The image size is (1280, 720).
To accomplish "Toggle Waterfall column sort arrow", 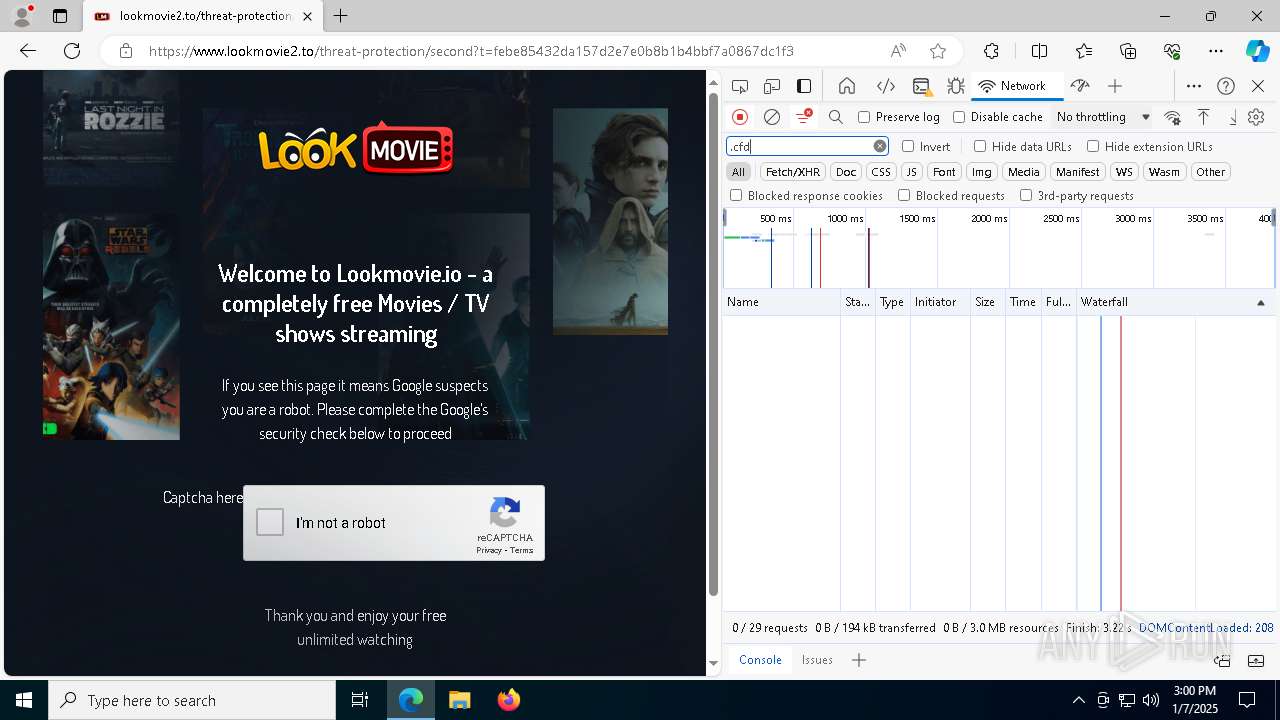I will [x=1260, y=302].
